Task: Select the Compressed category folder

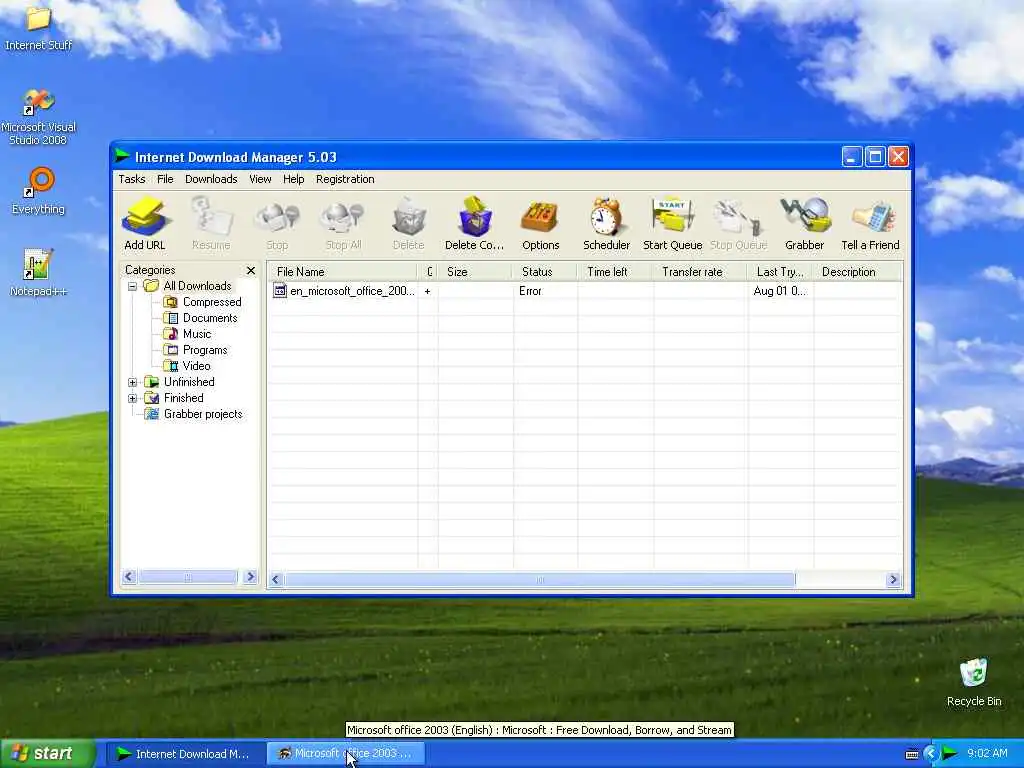Action: (203, 302)
